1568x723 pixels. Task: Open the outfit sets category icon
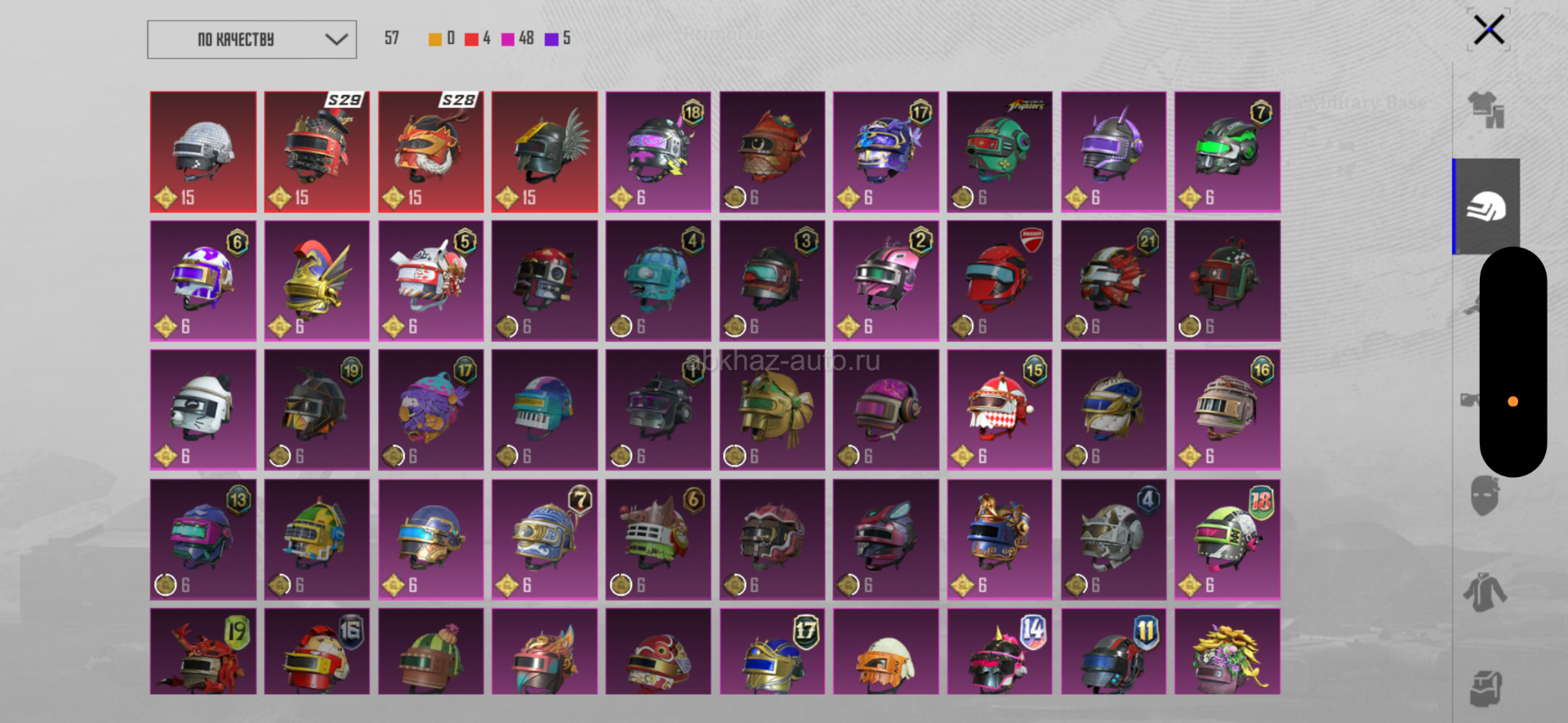[x=1486, y=109]
